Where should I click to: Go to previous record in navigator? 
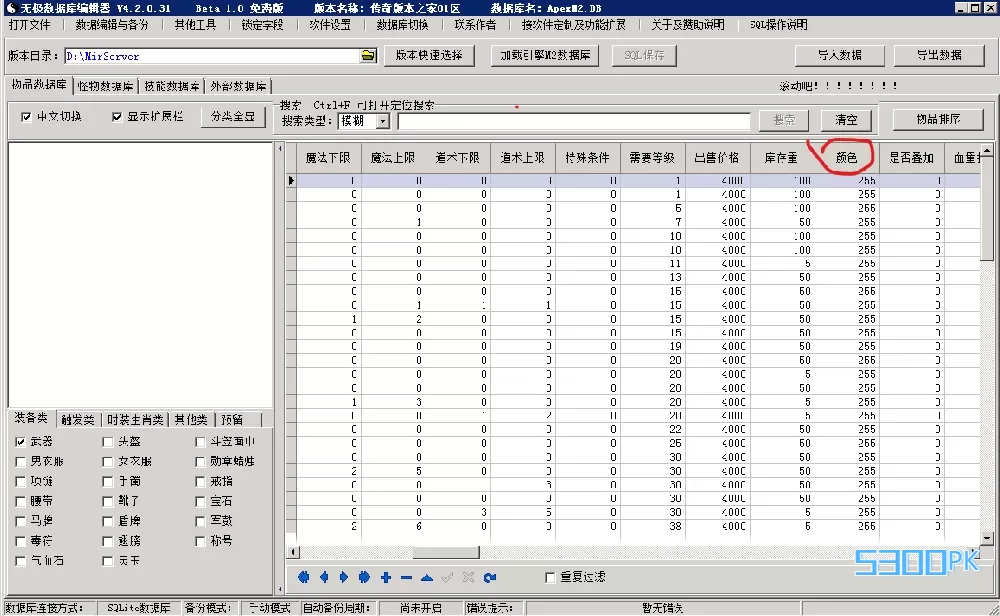point(324,577)
